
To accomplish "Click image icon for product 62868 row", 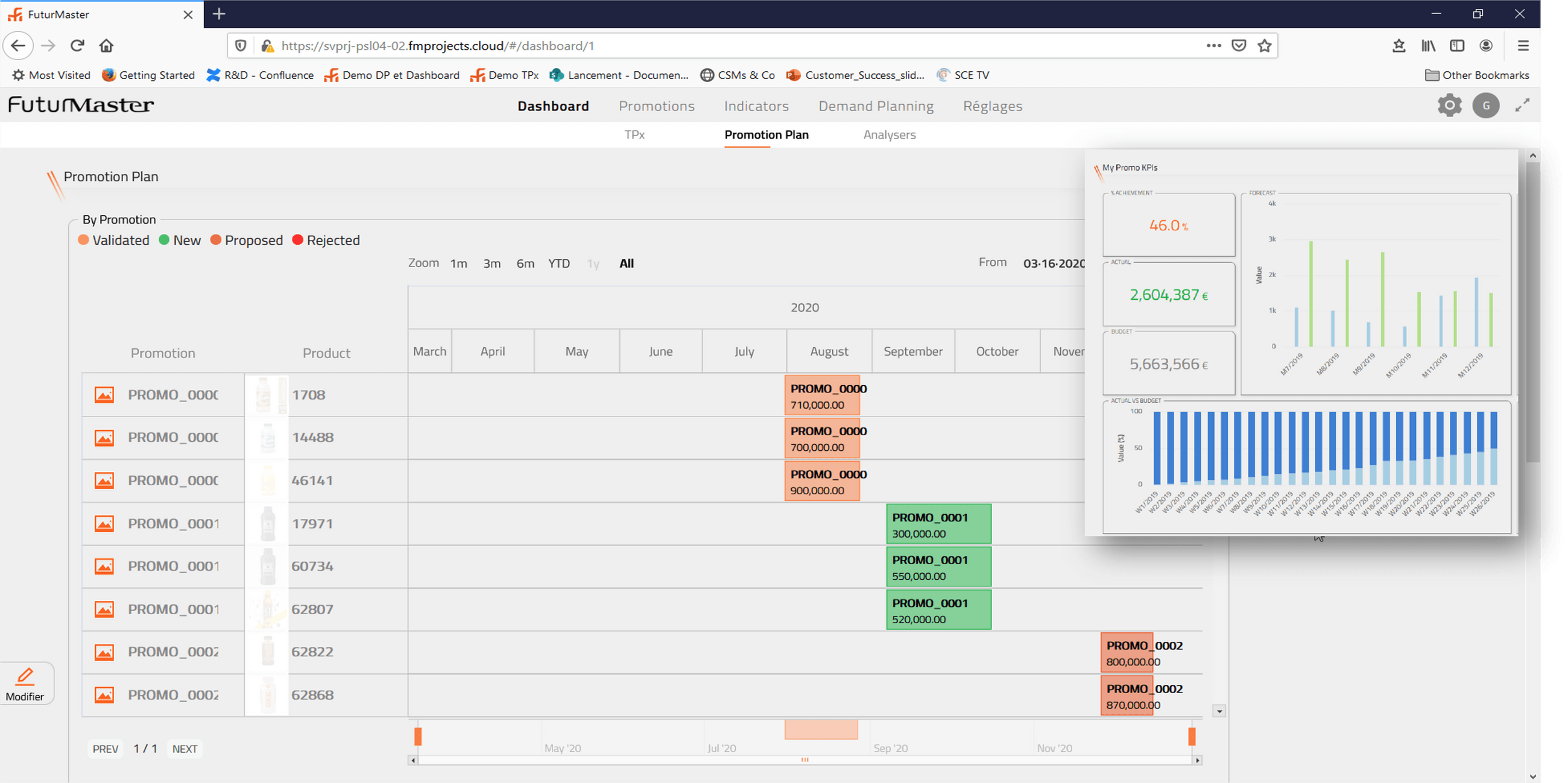I will tap(104, 695).
